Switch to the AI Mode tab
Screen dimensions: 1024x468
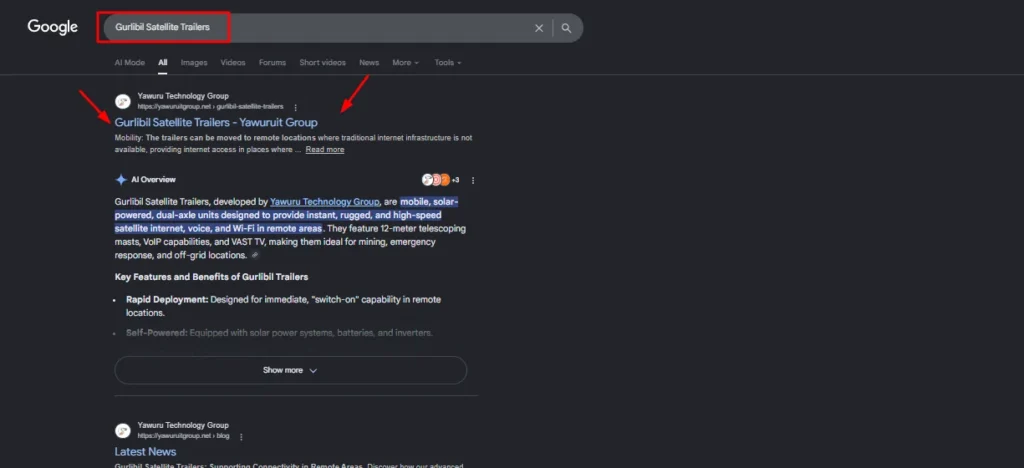tap(129, 63)
